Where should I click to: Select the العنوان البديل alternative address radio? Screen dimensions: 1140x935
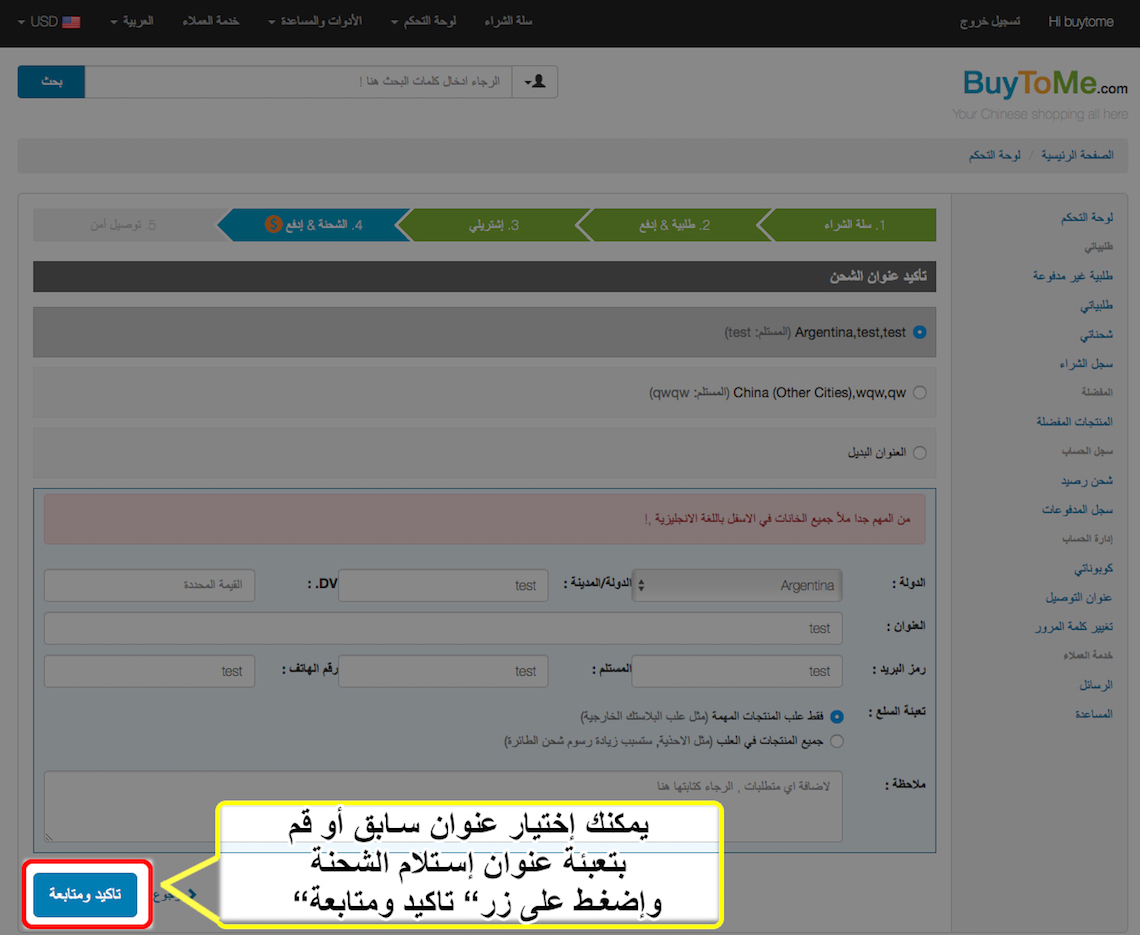(919, 453)
